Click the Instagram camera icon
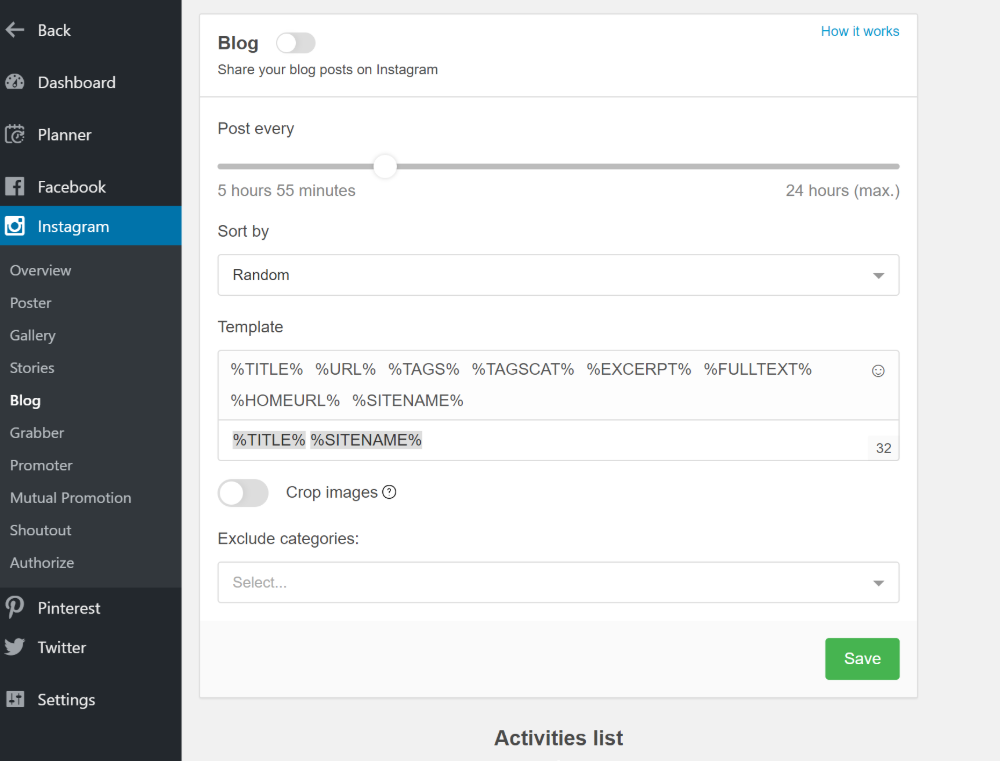Image resolution: width=1000 pixels, height=761 pixels. (x=14, y=226)
